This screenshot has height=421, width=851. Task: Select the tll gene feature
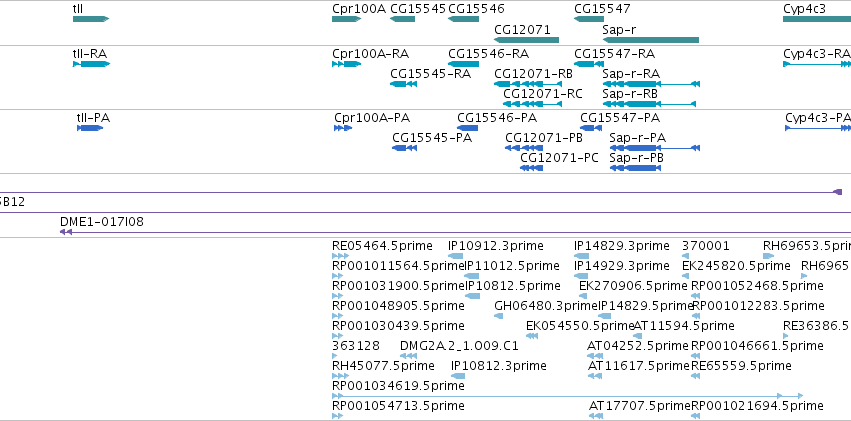(91, 19)
